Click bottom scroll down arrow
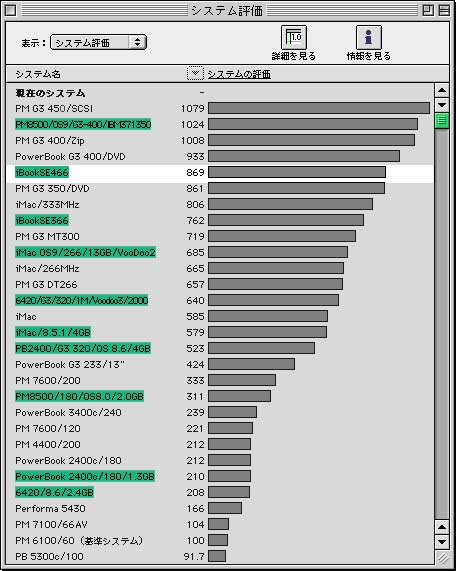This screenshot has height=571, width=456. click(x=442, y=542)
